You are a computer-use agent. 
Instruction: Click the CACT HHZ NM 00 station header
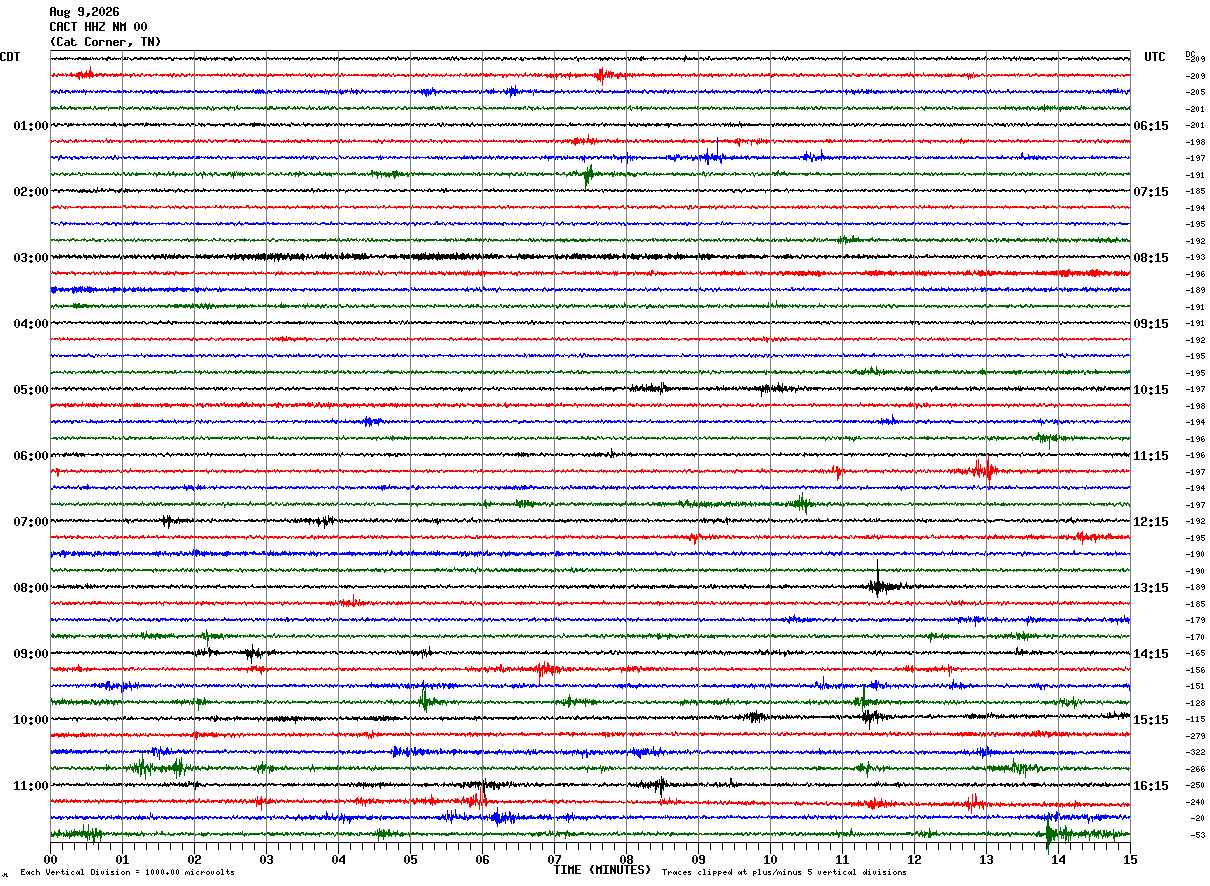(x=98, y=27)
